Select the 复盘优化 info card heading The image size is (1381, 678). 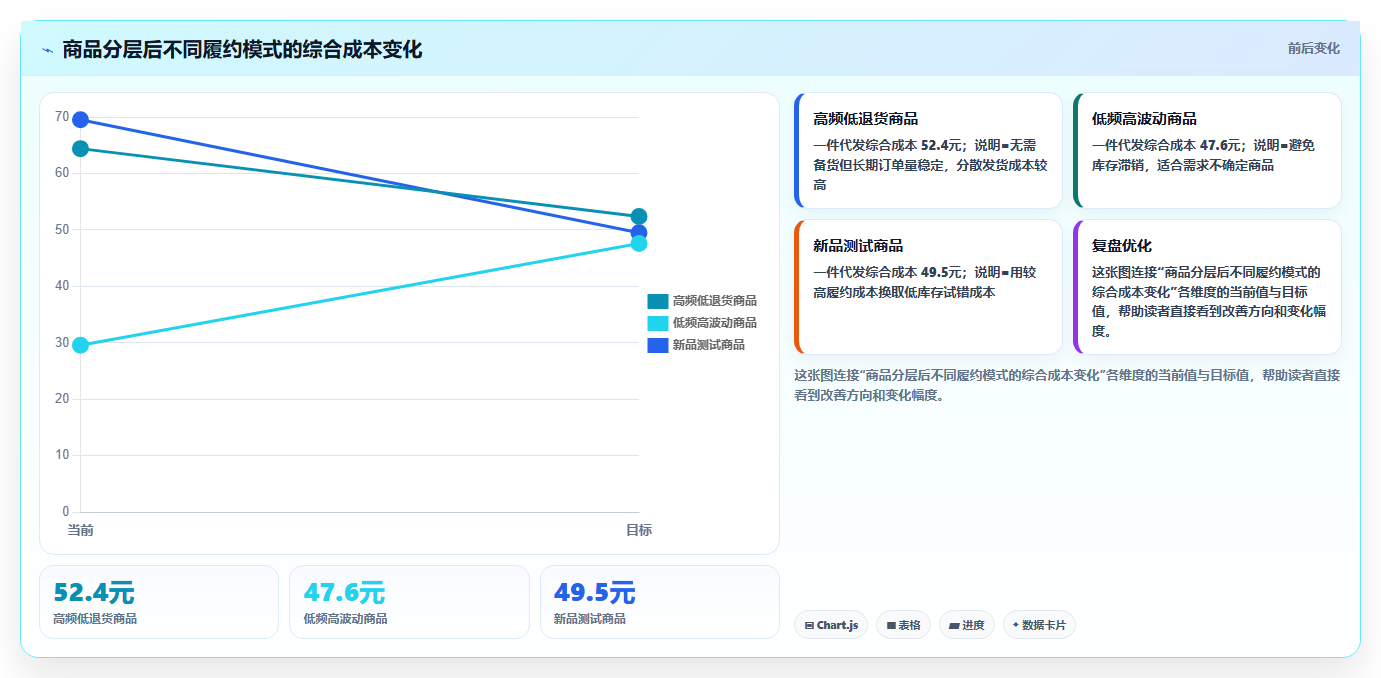1122,246
